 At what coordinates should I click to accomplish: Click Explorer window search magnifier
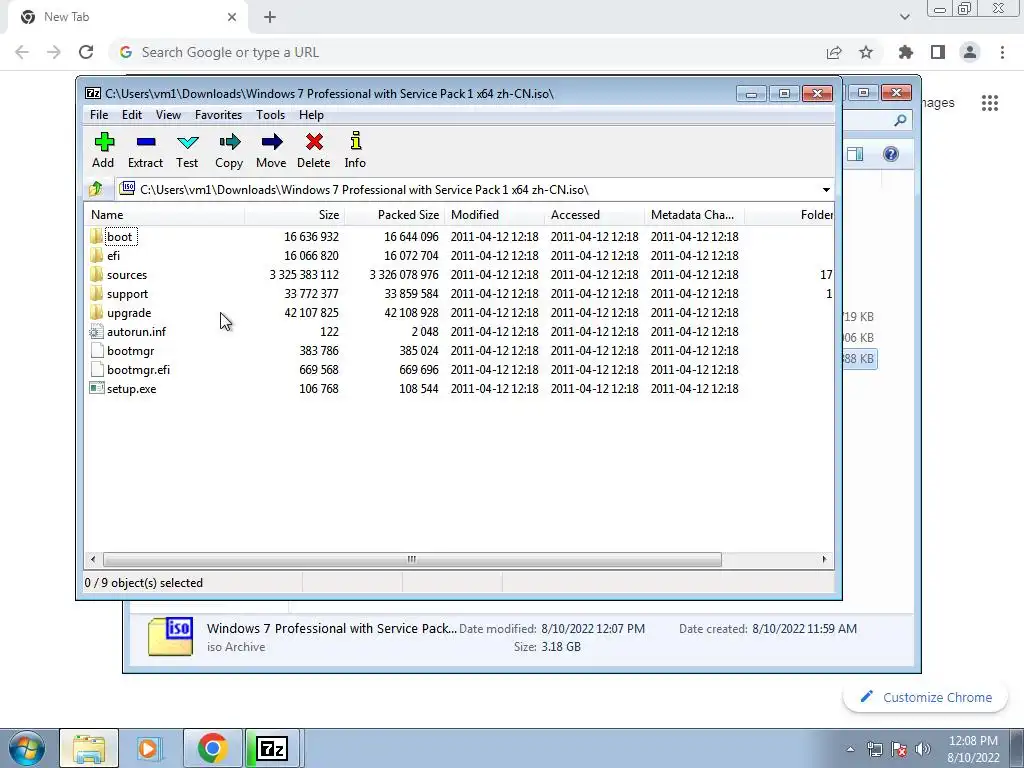tap(901, 120)
